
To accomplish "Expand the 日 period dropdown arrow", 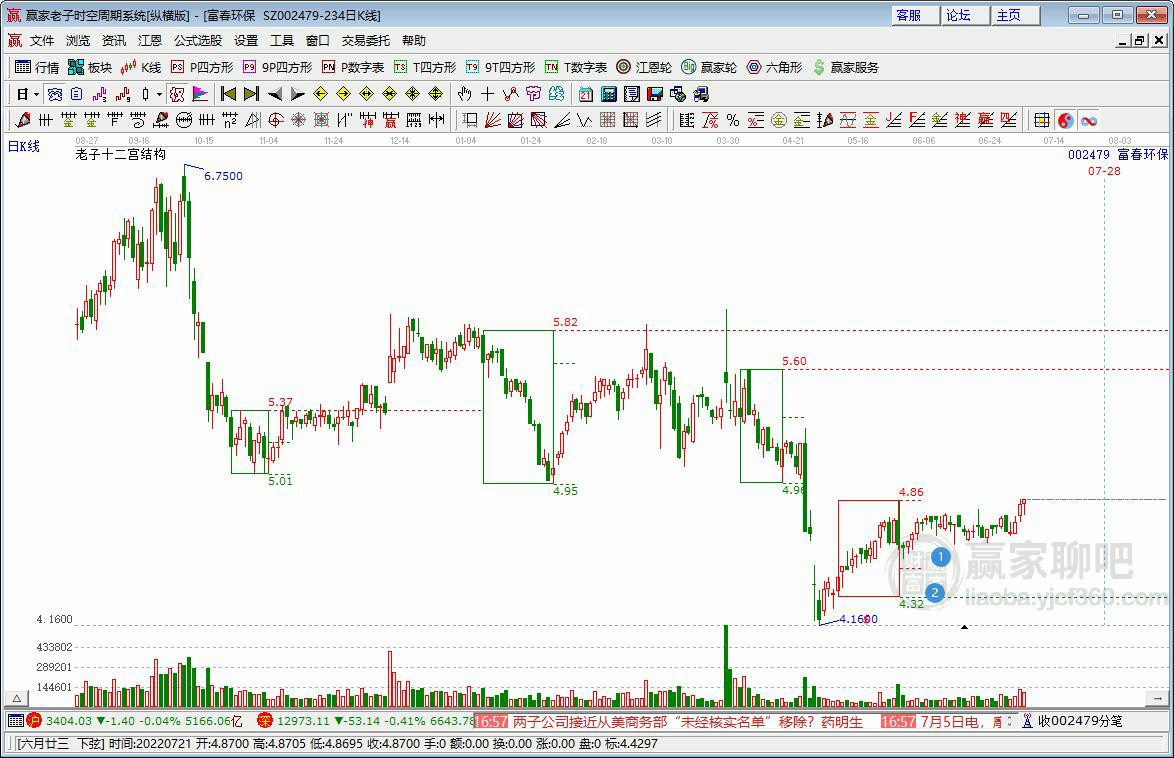I will [x=36, y=94].
